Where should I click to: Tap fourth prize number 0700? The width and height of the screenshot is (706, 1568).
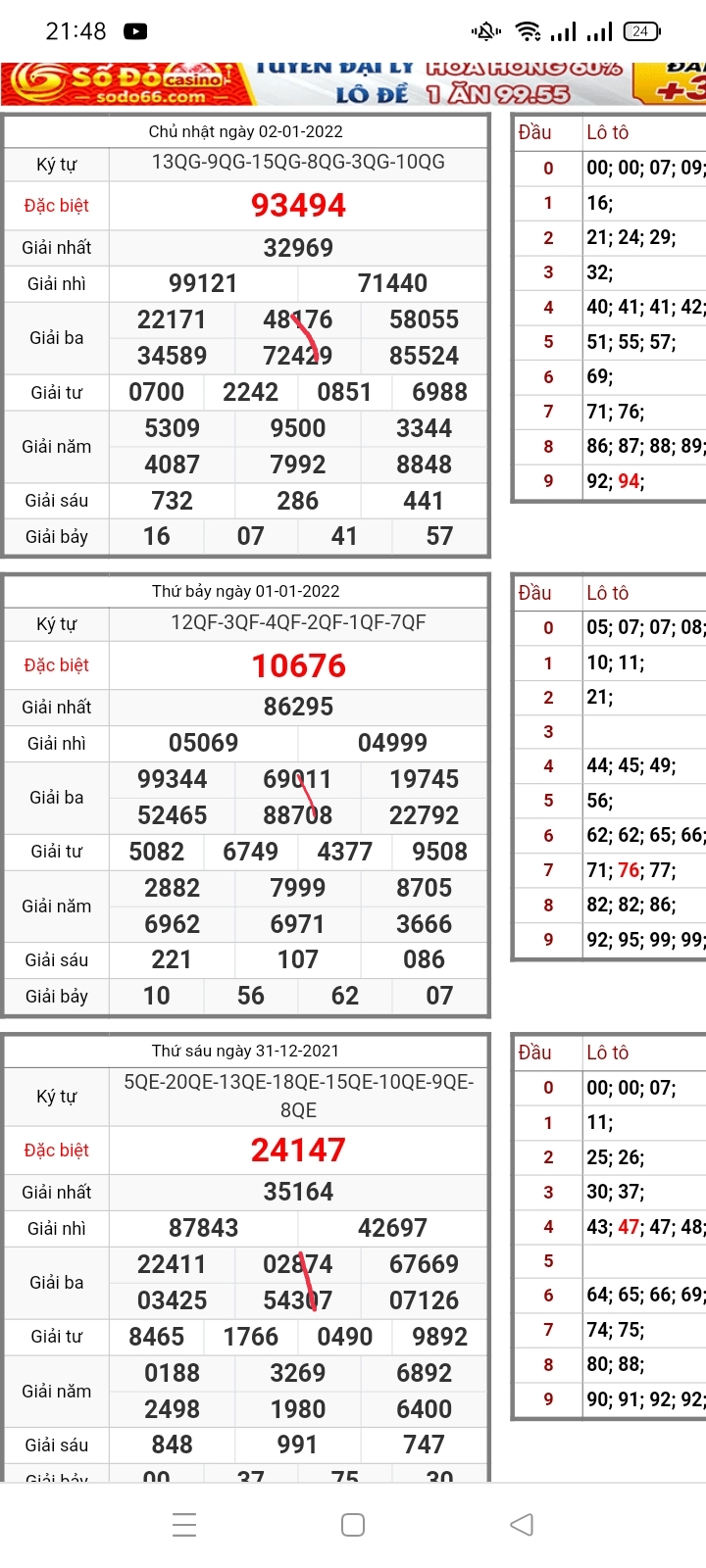coord(156,392)
